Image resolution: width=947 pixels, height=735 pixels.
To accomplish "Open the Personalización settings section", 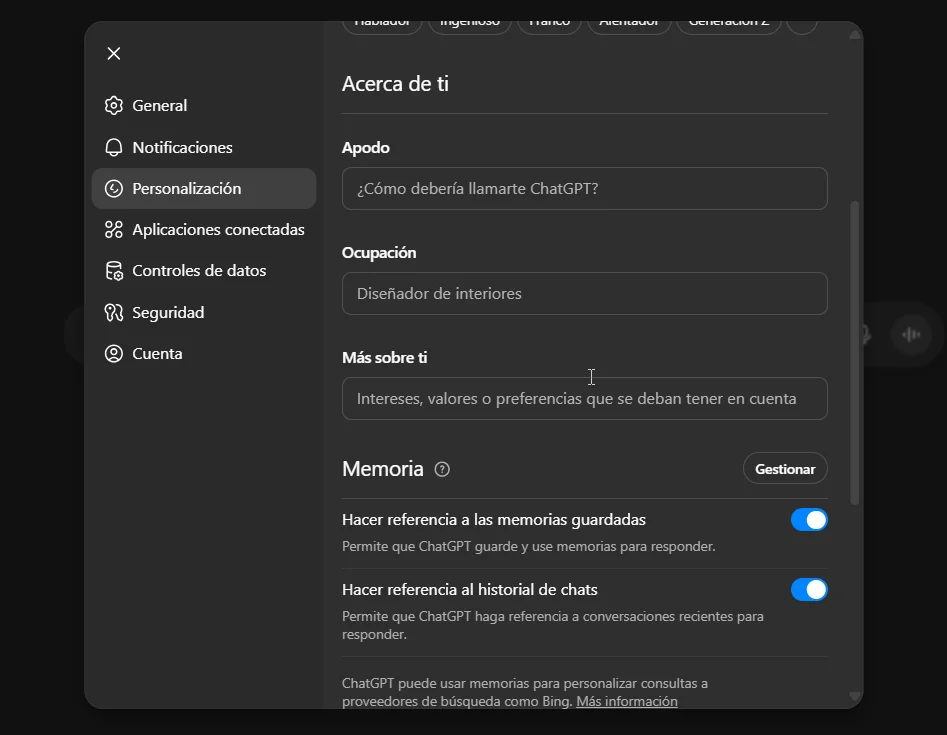I will tap(186, 188).
